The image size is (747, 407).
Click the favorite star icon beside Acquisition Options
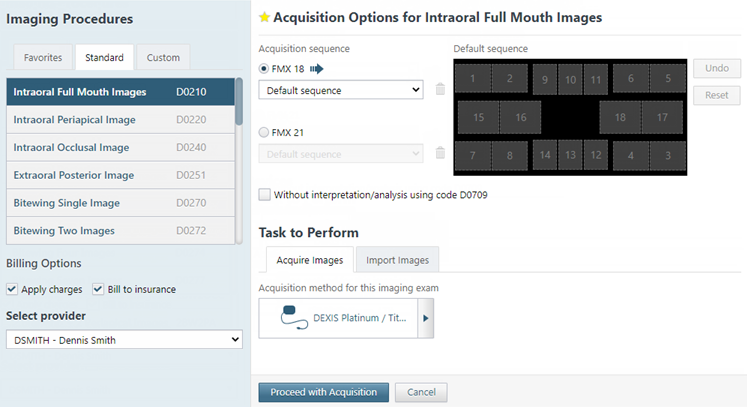[264, 18]
